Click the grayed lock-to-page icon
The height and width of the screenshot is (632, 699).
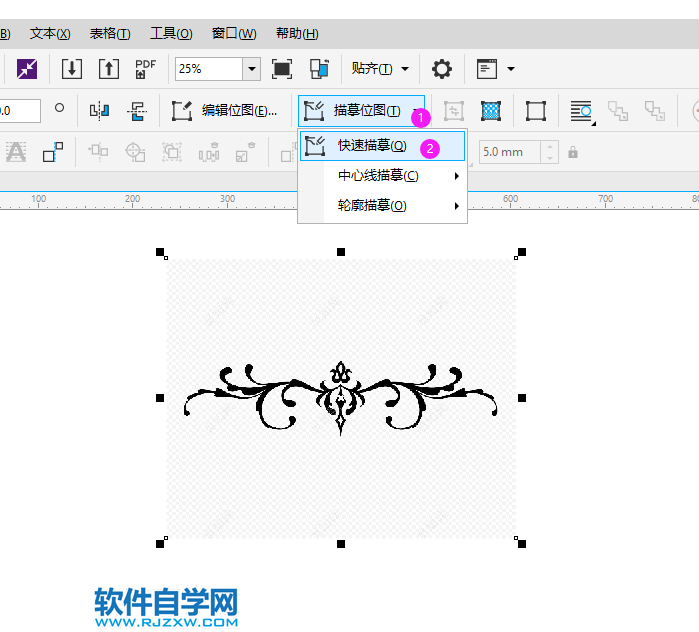246,152
